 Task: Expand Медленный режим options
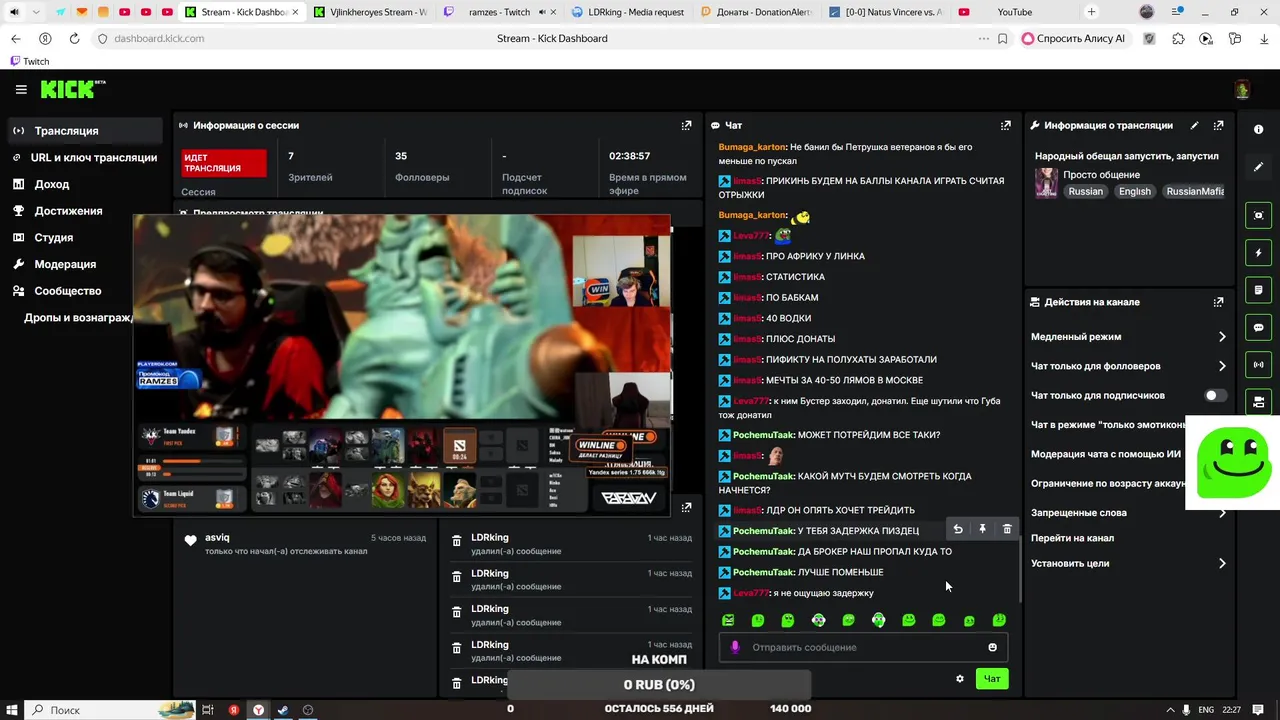[x=1128, y=337]
